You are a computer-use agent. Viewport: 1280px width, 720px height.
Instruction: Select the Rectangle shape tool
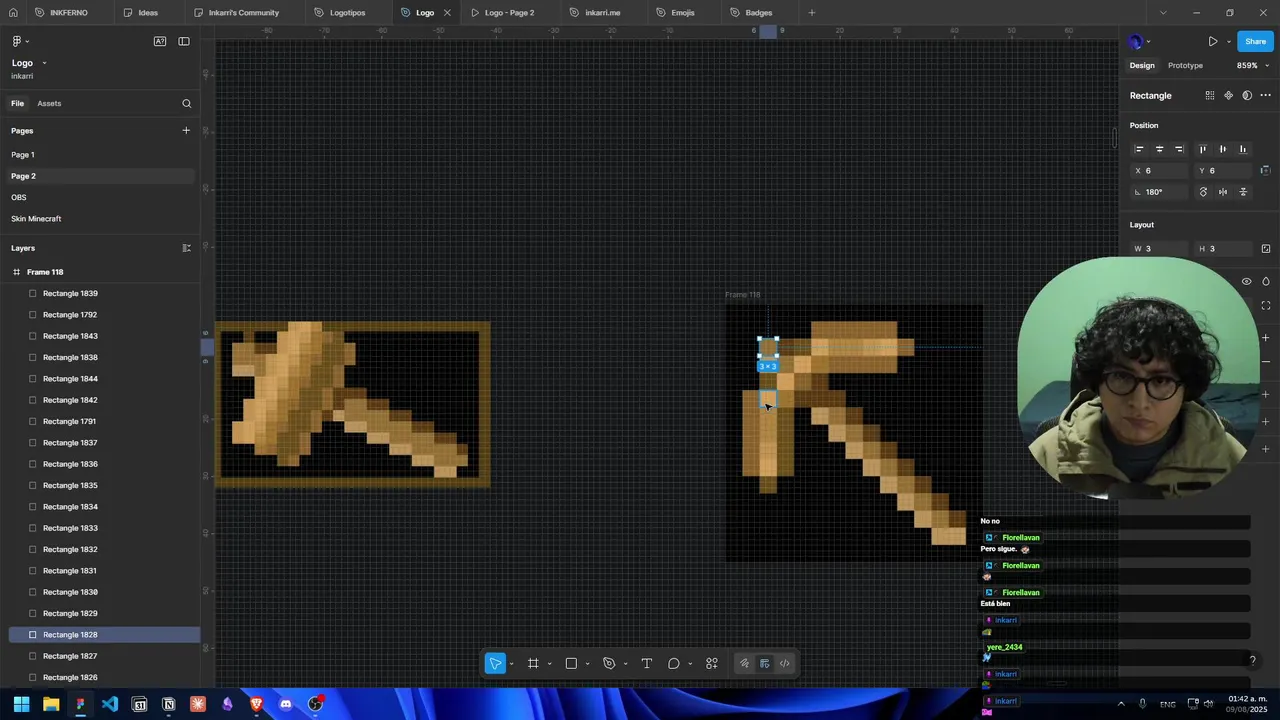tap(571, 663)
